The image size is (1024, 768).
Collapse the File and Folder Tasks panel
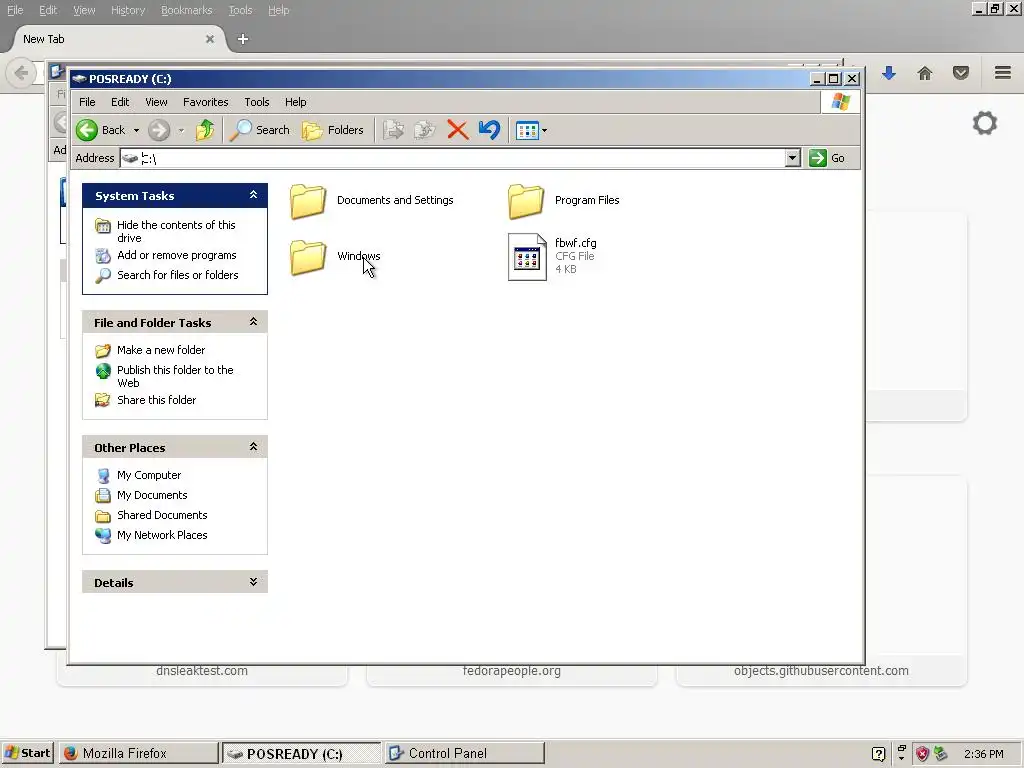point(253,322)
